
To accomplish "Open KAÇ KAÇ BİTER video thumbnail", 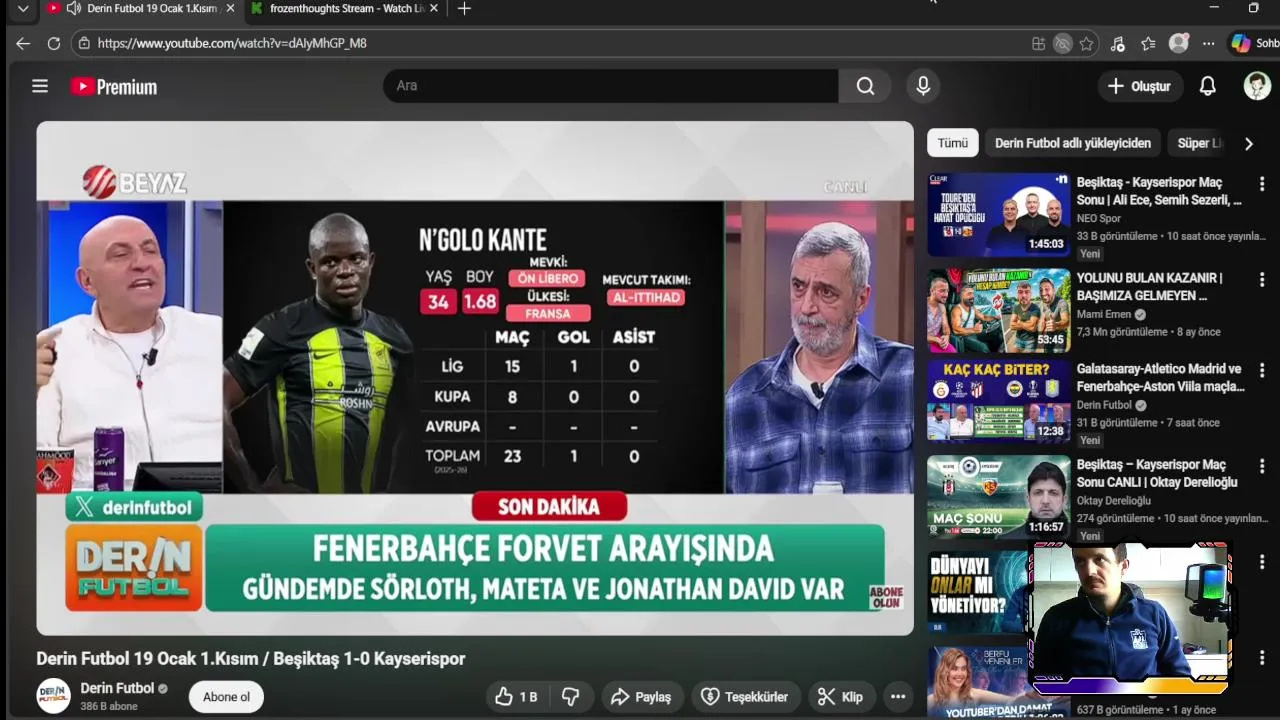I will click(998, 401).
